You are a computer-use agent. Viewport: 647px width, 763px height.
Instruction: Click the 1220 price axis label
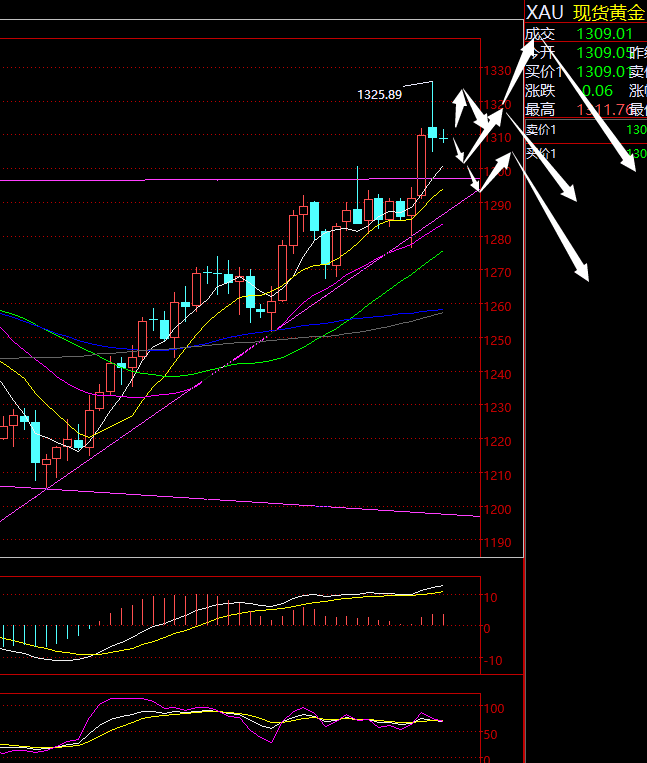point(497,441)
